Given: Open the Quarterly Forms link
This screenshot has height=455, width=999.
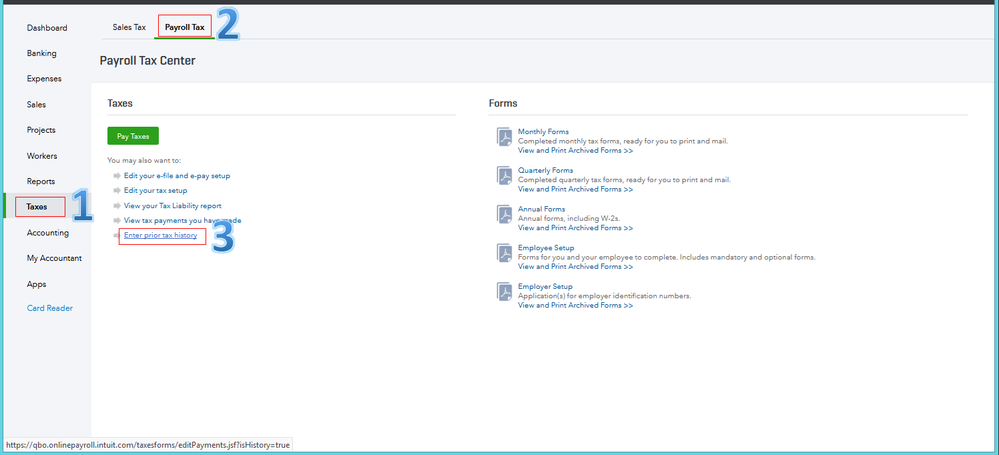Looking at the screenshot, I should coord(545,171).
